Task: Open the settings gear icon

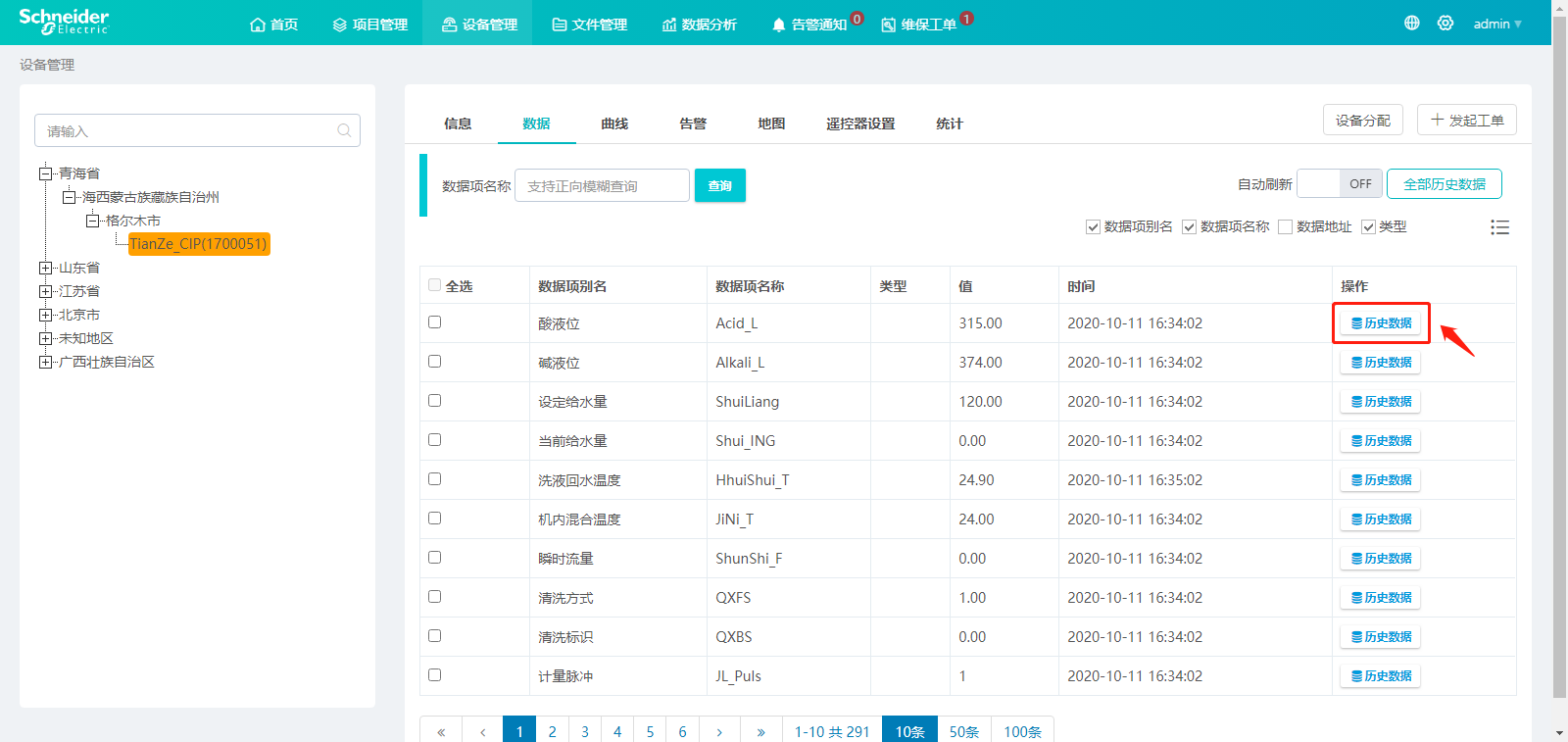Action: coord(1445,23)
